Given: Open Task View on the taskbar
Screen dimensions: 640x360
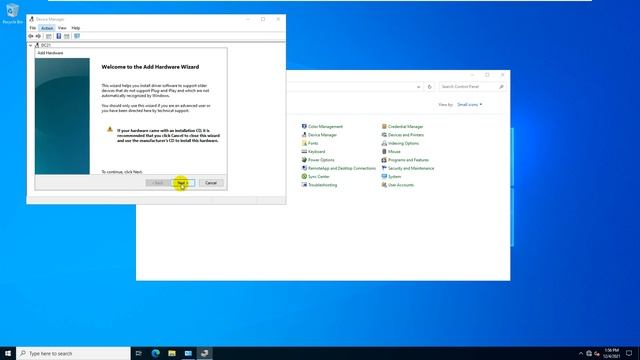Looking at the screenshot, I should pyautogui.click(x=139, y=353).
